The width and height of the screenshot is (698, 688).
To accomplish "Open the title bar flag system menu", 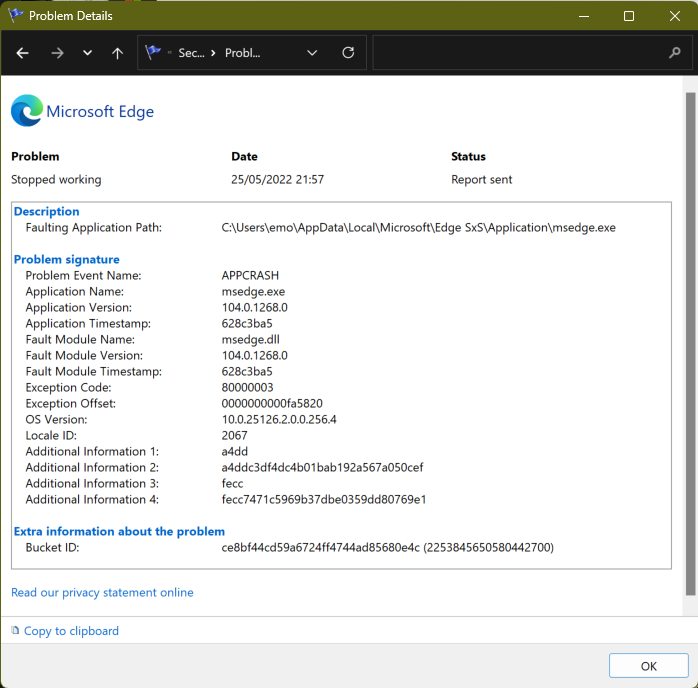I will (16, 16).
